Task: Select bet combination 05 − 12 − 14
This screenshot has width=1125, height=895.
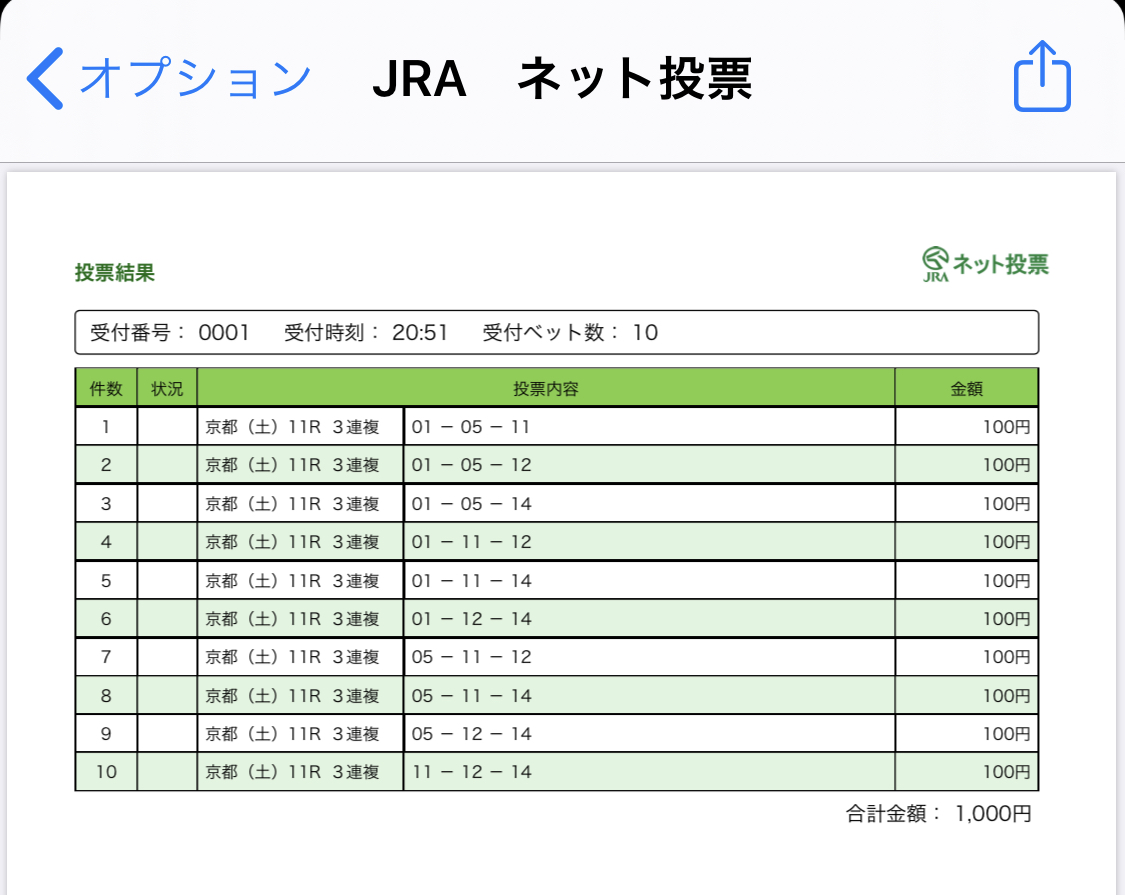Action: pos(471,734)
